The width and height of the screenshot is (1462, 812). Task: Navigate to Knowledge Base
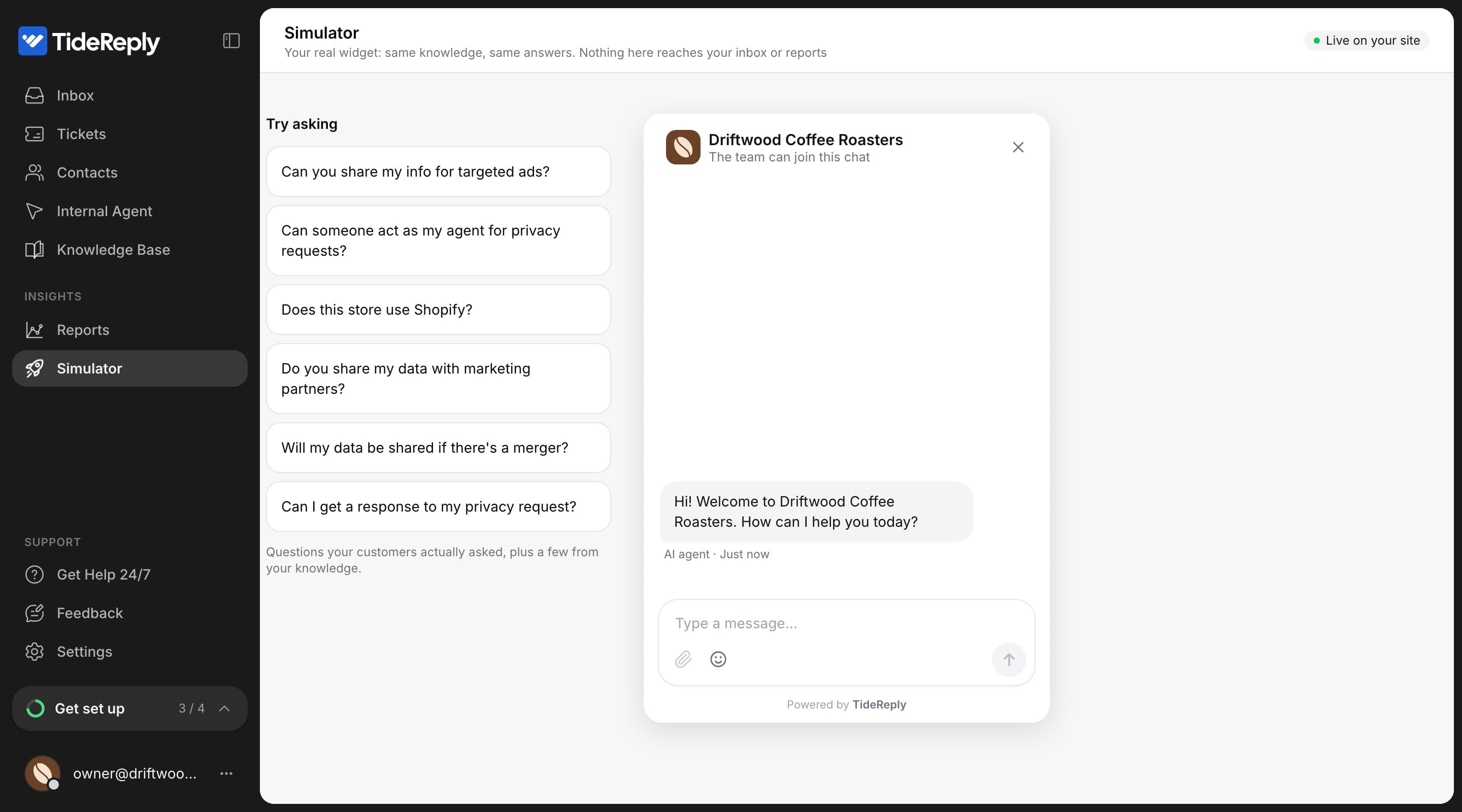(130, 250)
